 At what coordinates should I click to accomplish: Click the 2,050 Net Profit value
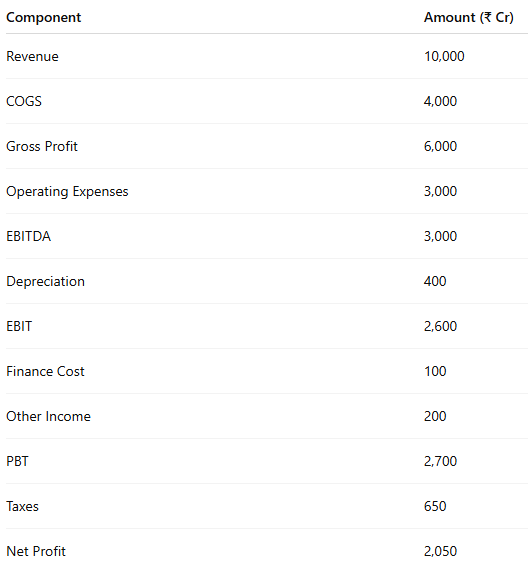click(x=440, y=551)
